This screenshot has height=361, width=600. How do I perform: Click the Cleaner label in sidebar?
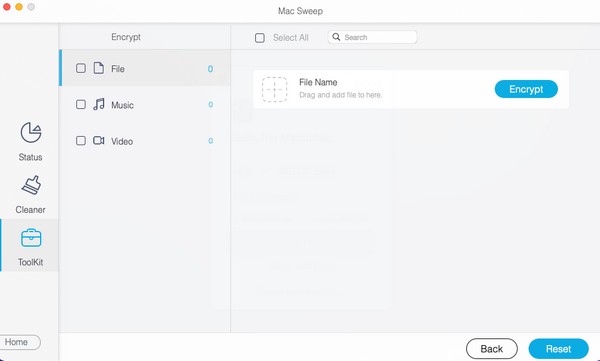point(30,209)
